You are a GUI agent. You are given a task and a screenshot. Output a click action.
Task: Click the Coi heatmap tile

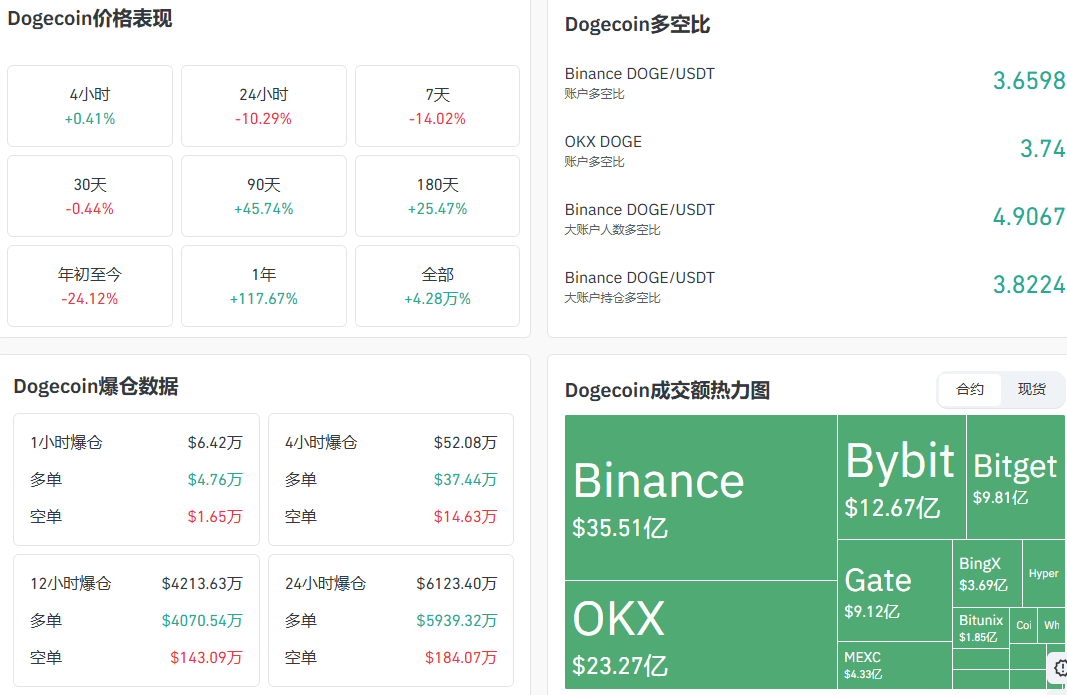(x=1023, y=625)
